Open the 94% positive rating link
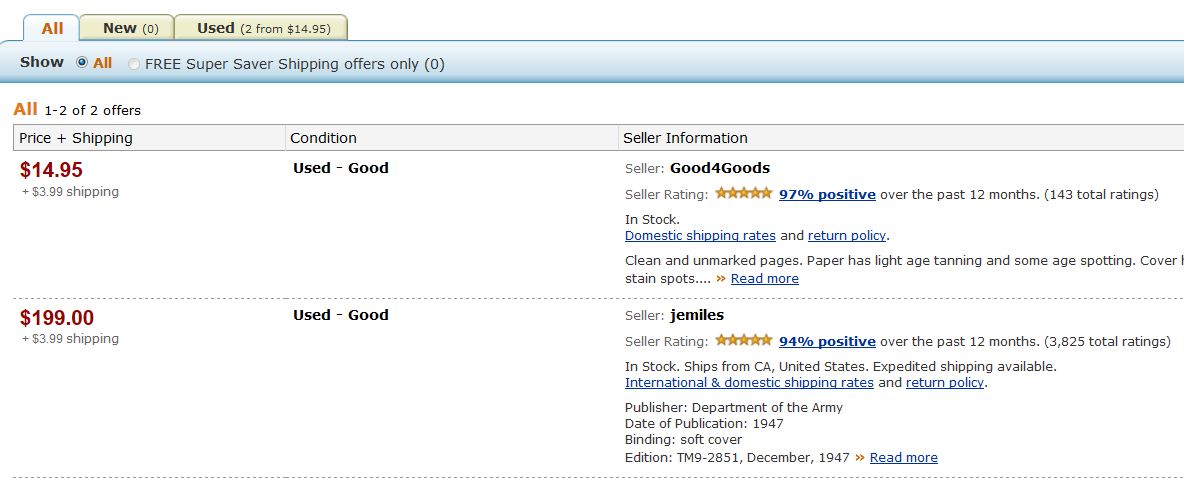Screen dimensions: 1184x478 click(x=827, y=341)
